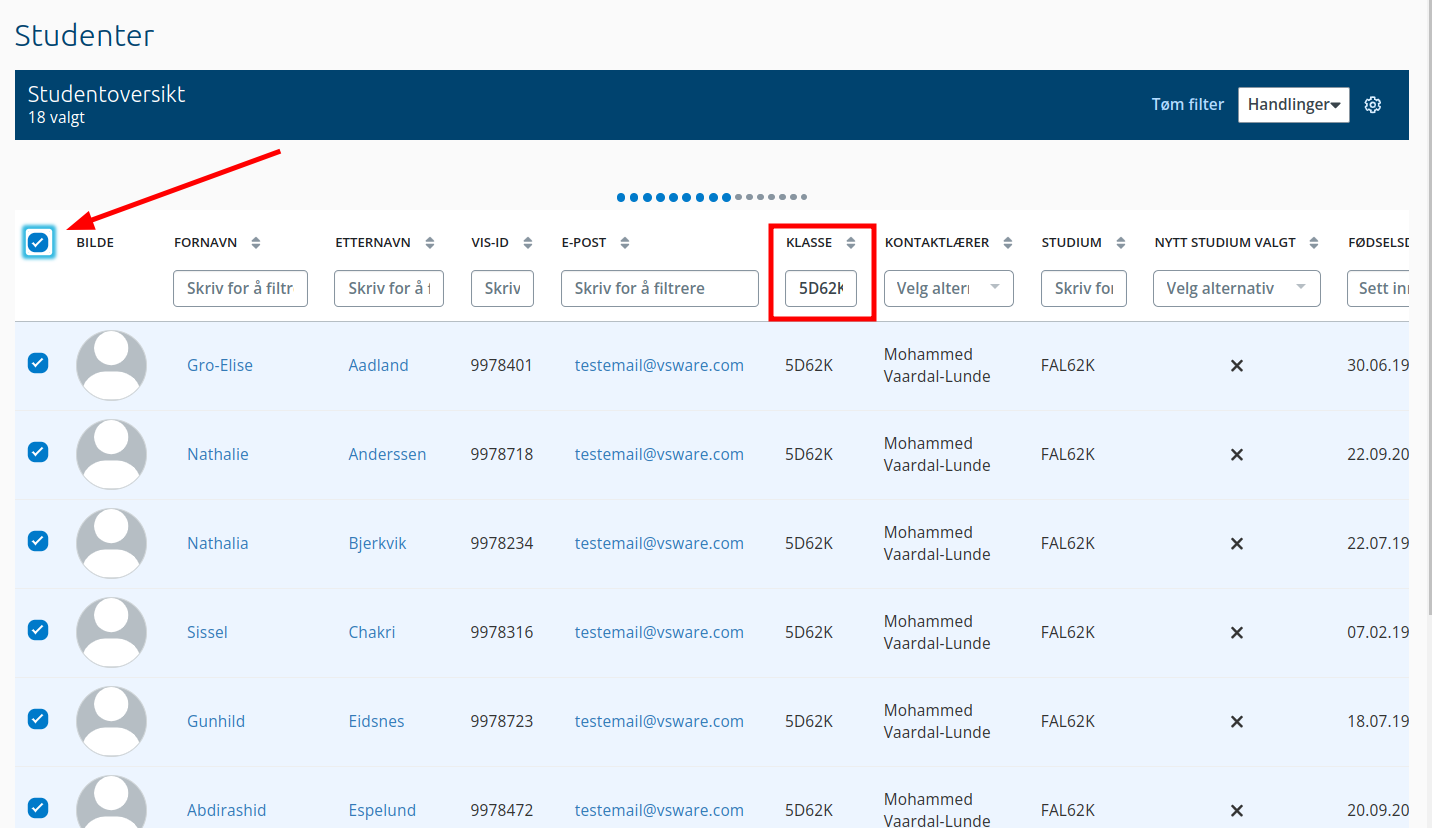This screenshot has width=1432, height=828.
Task: Open Gunhild first name link
Action: tap(216, 721)
